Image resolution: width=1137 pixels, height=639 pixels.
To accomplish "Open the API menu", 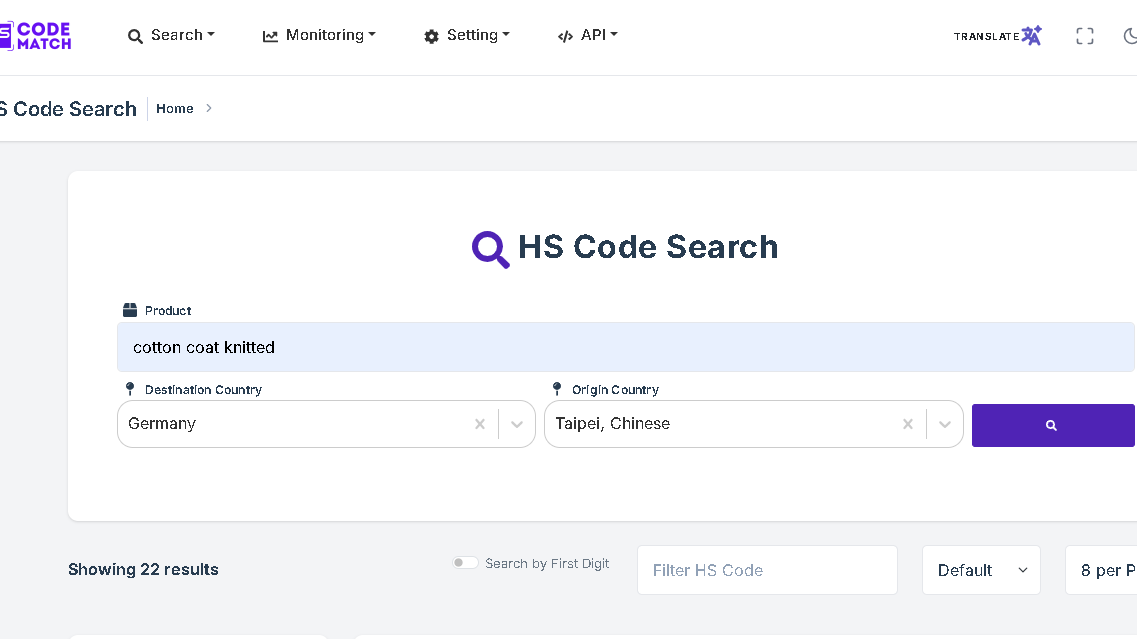I will [588, 35].
